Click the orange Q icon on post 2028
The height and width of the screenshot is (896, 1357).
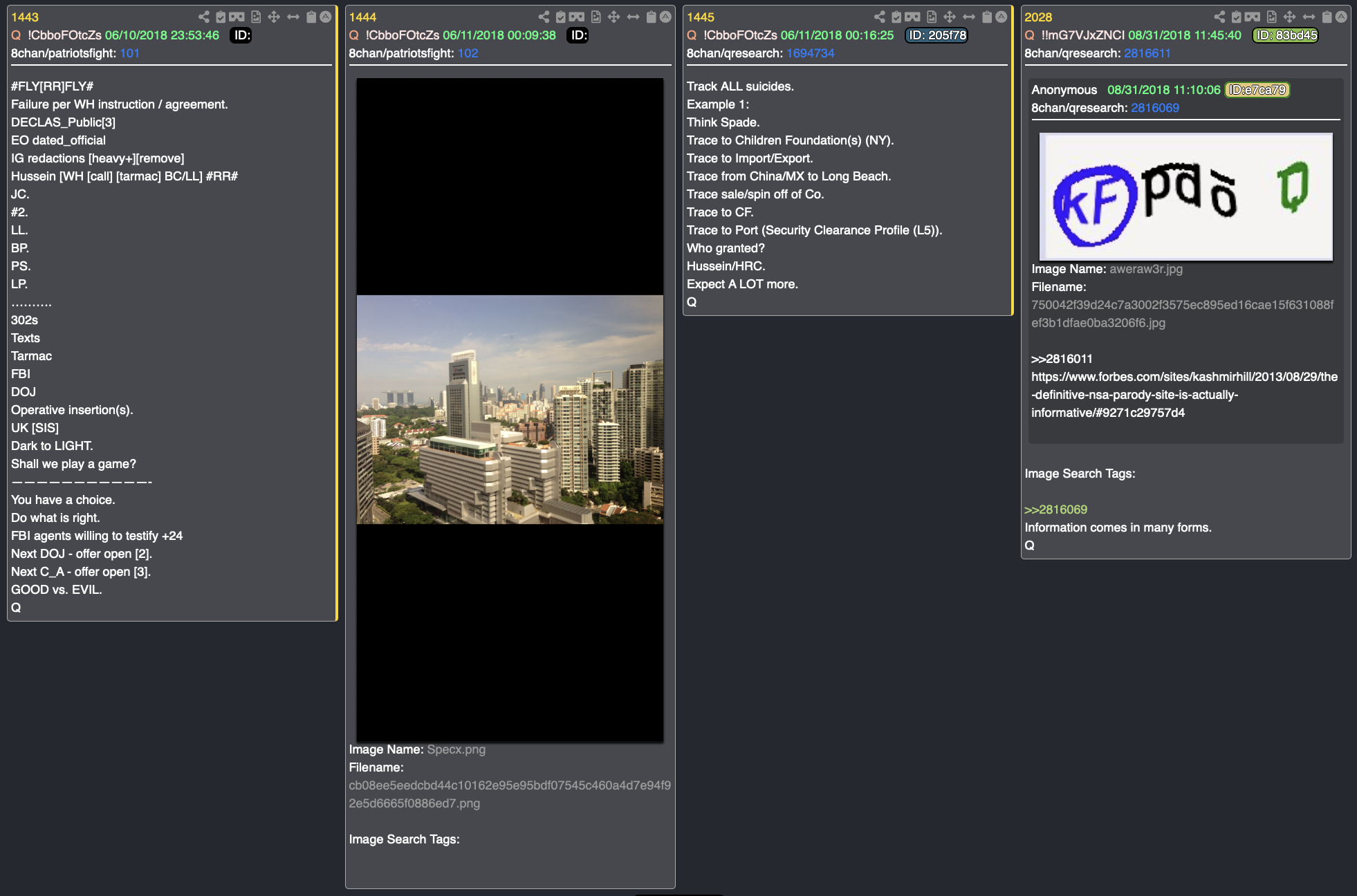point(1029,35)
